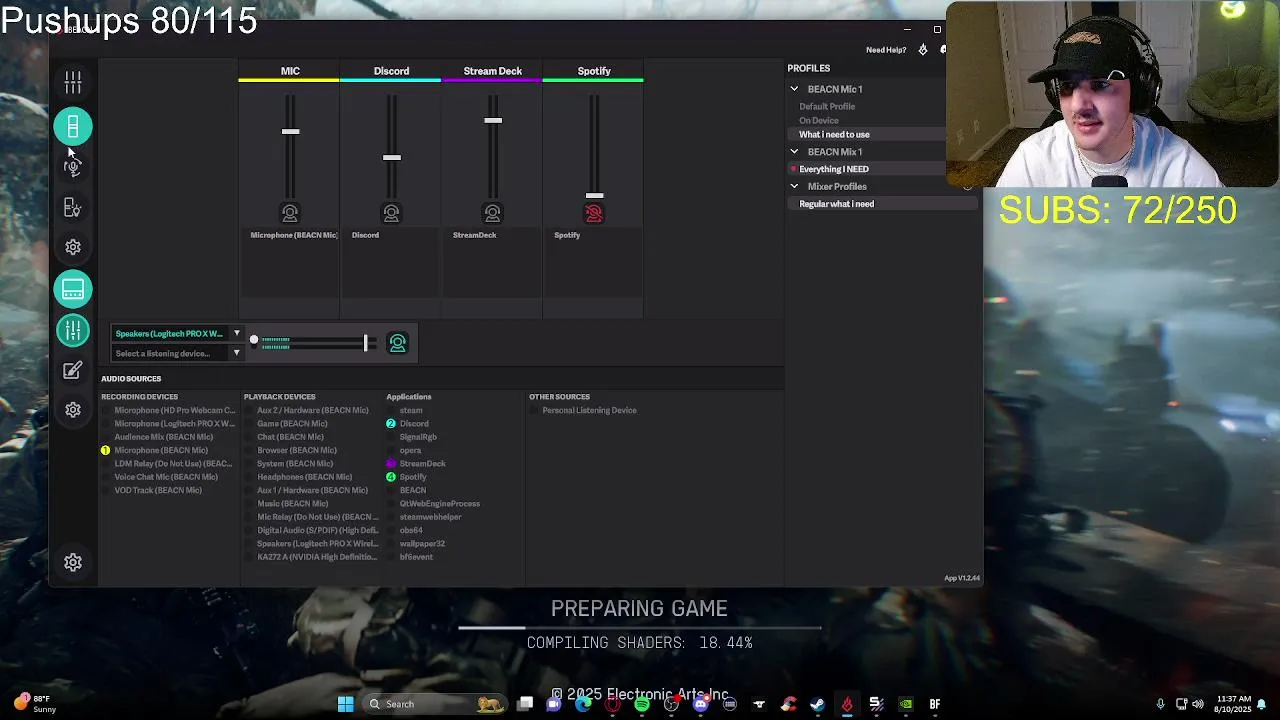Viewport: 1280px width, 720px height.
Task: Click the notification bell icon in the title bar
Action: click(922, 49)
